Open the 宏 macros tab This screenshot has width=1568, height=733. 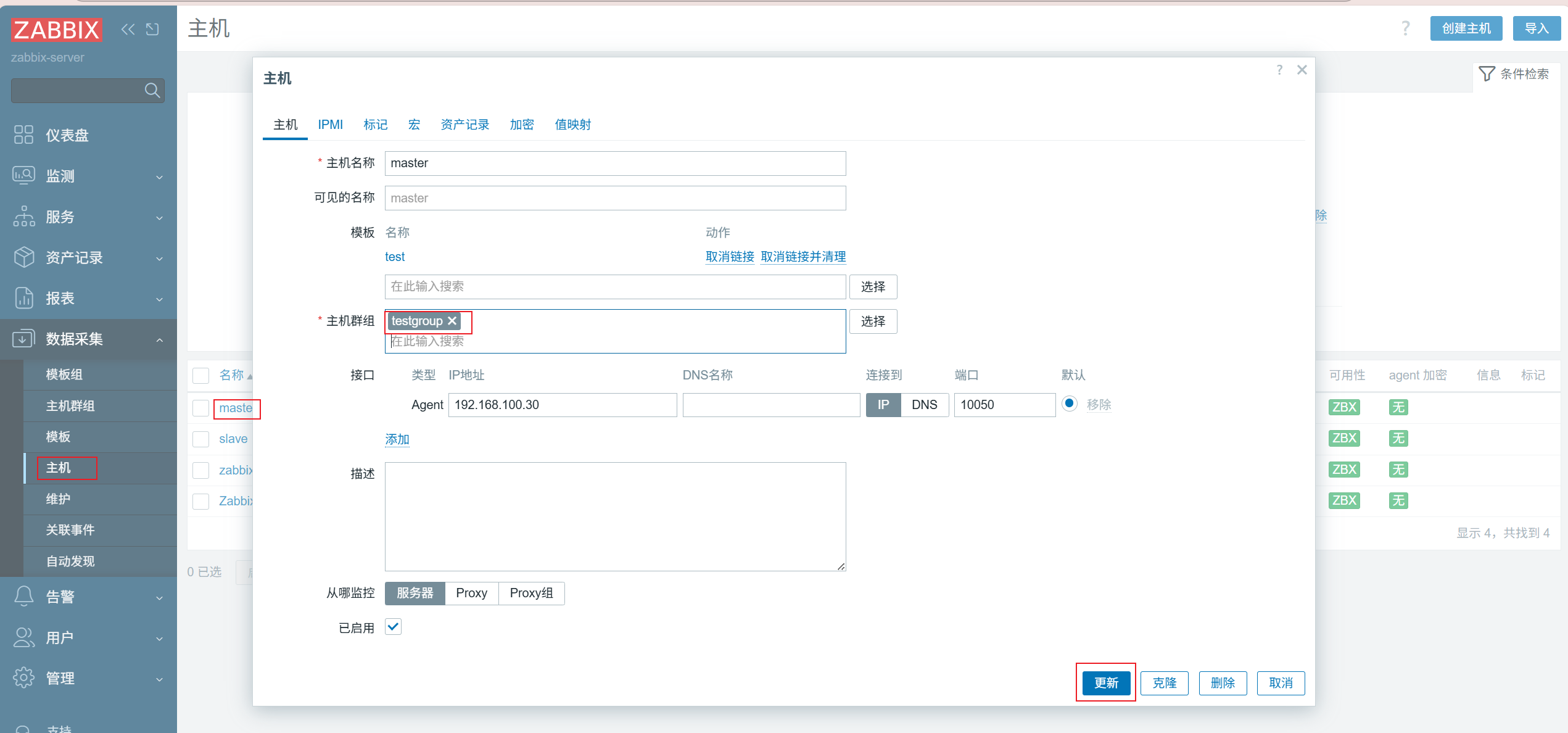click(414, 125)
